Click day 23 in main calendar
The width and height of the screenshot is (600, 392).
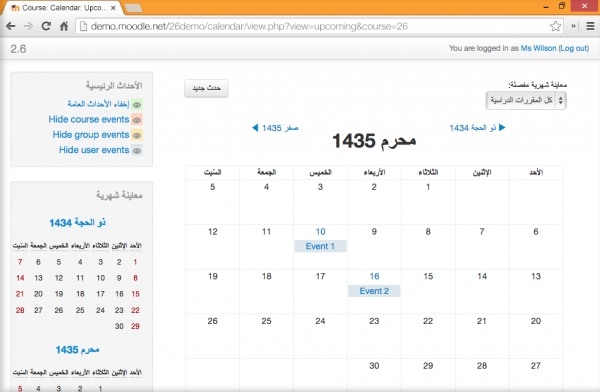click(x=374, y=321)
